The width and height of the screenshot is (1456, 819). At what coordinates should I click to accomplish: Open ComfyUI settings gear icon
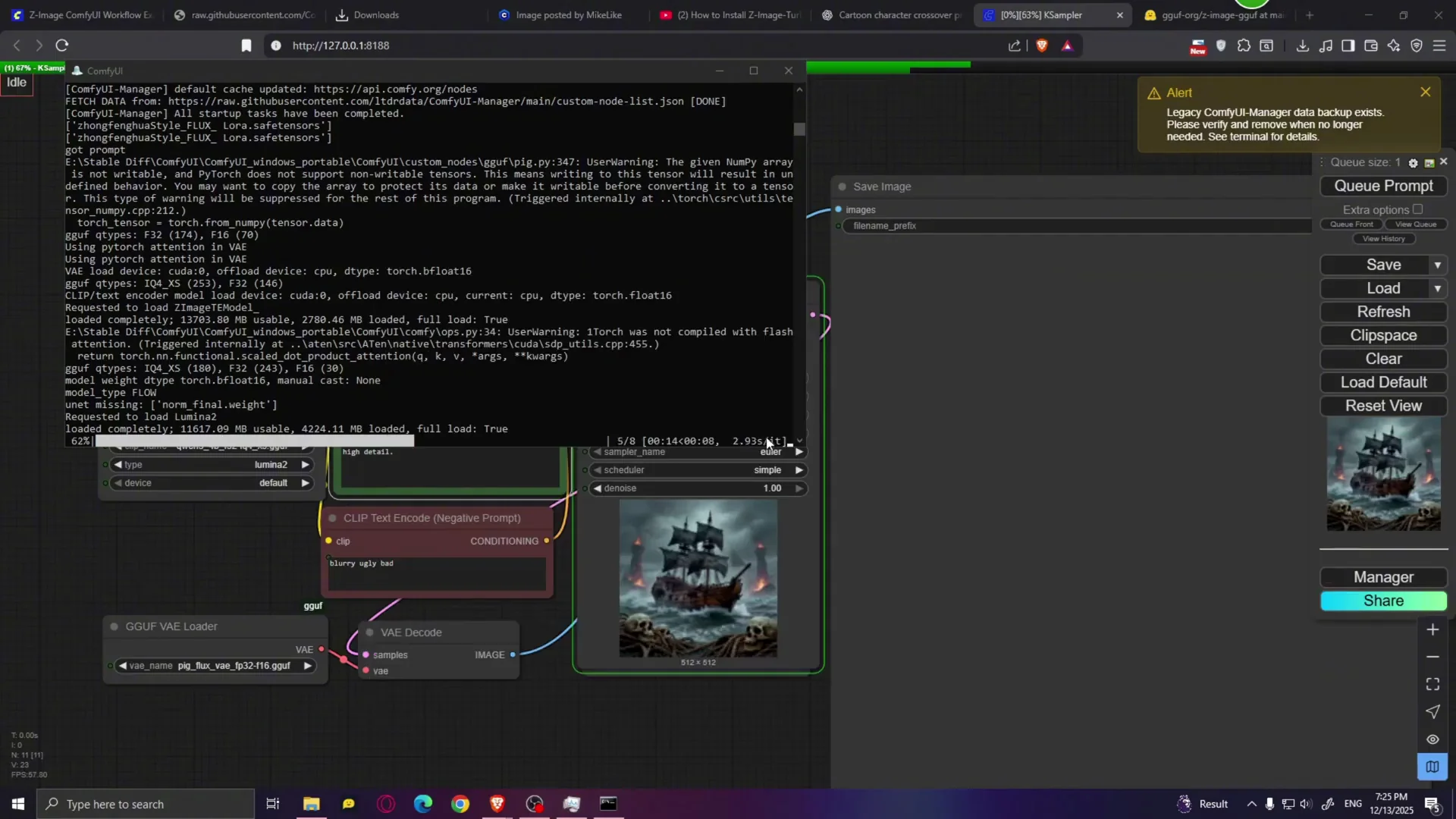point(1413,163)
